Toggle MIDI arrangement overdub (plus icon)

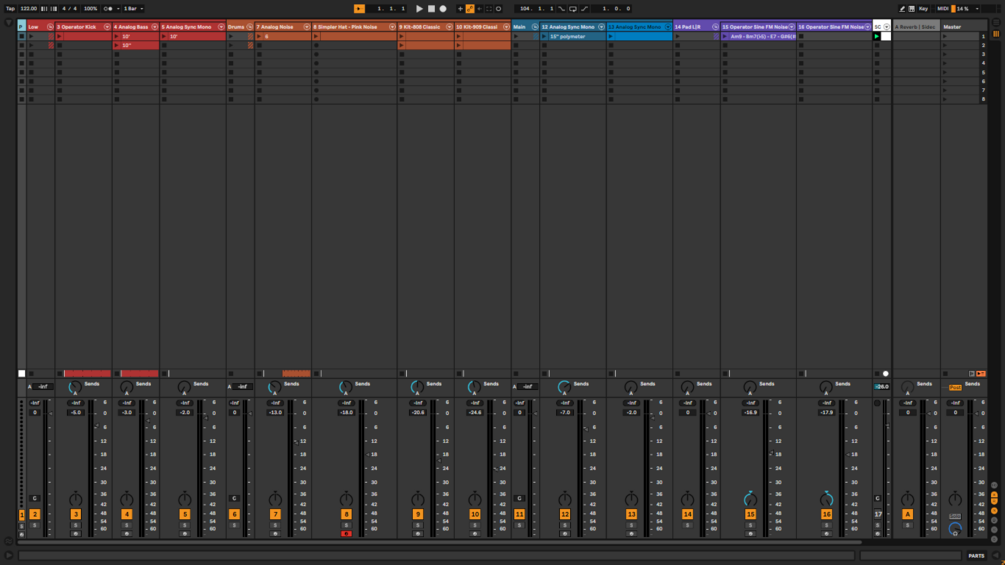pyautogui.click(x=460, y=9)
